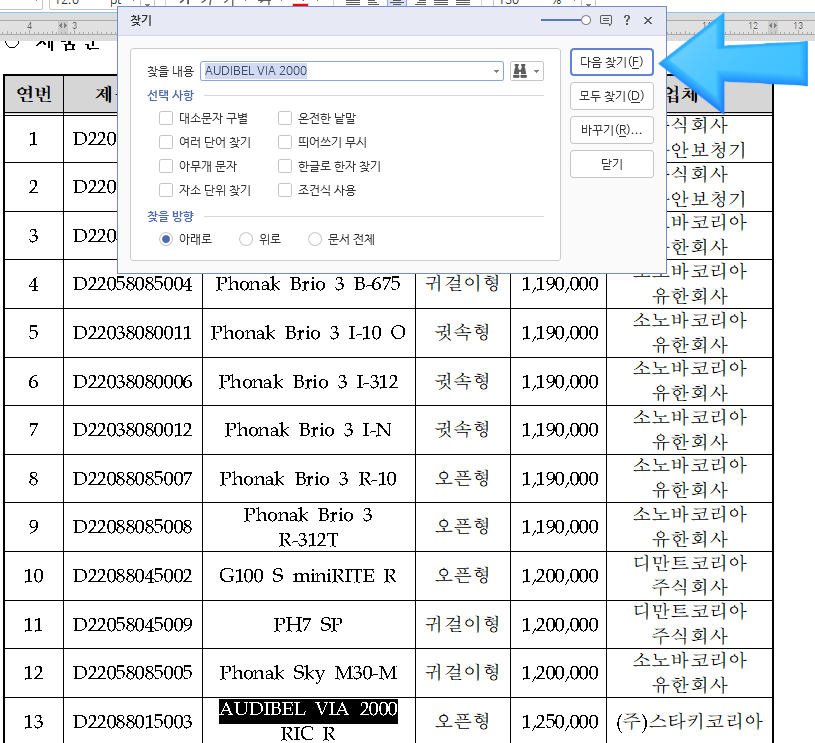Click the highlighted AUDIBEL VIA 2000 text in row 13
The width and height of the screenshot is (815, 743).
pyautogui.click(x=308, y=710)
